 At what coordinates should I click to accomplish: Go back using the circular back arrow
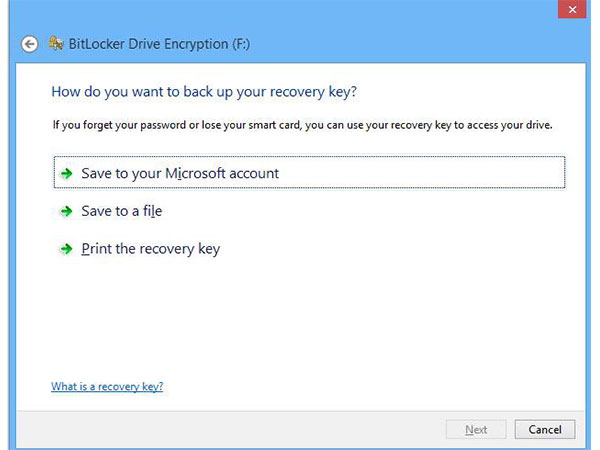coord(29,44)
